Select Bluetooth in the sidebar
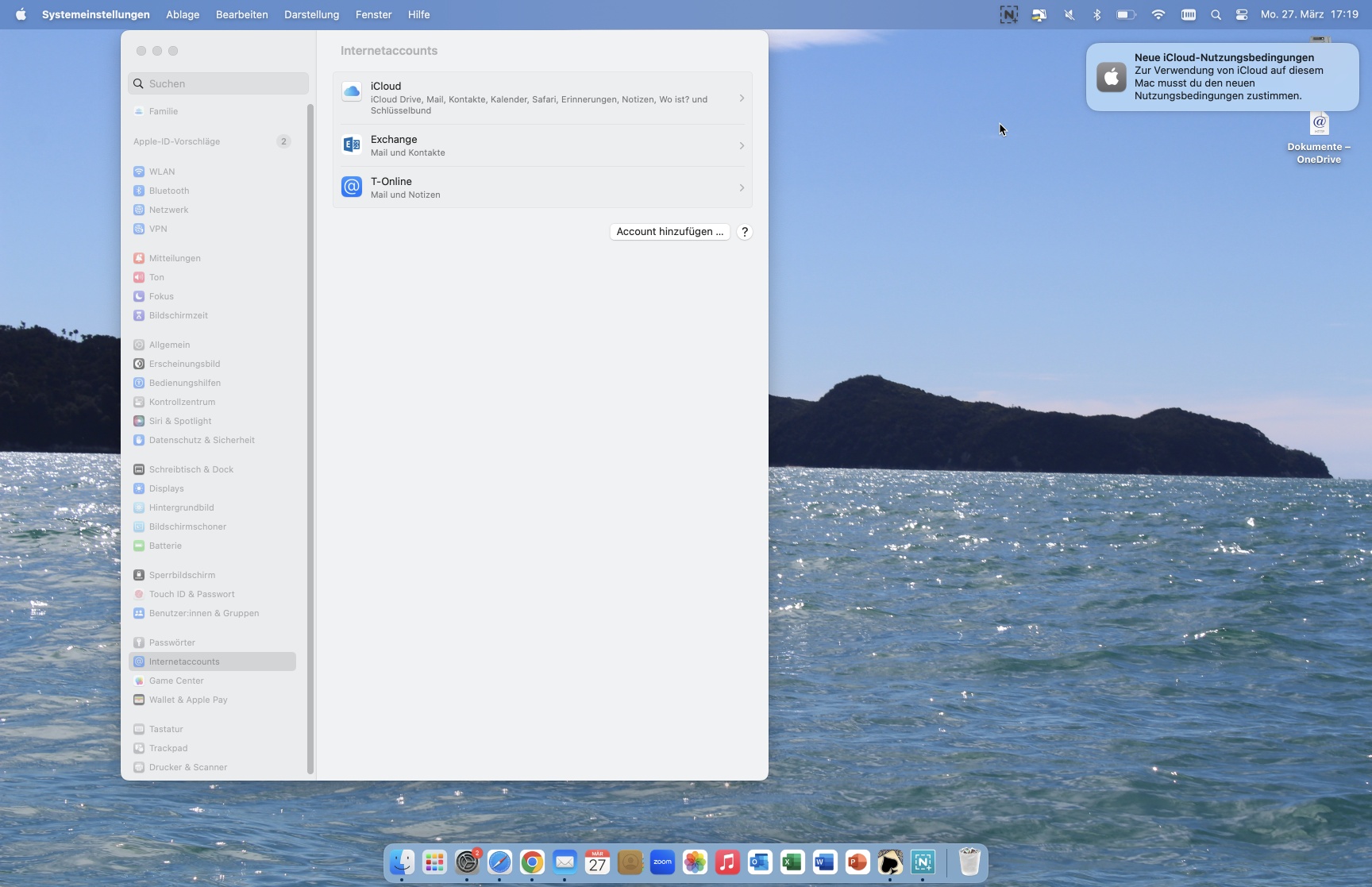This screenshot has height=887, width=1372. point(168,191)
